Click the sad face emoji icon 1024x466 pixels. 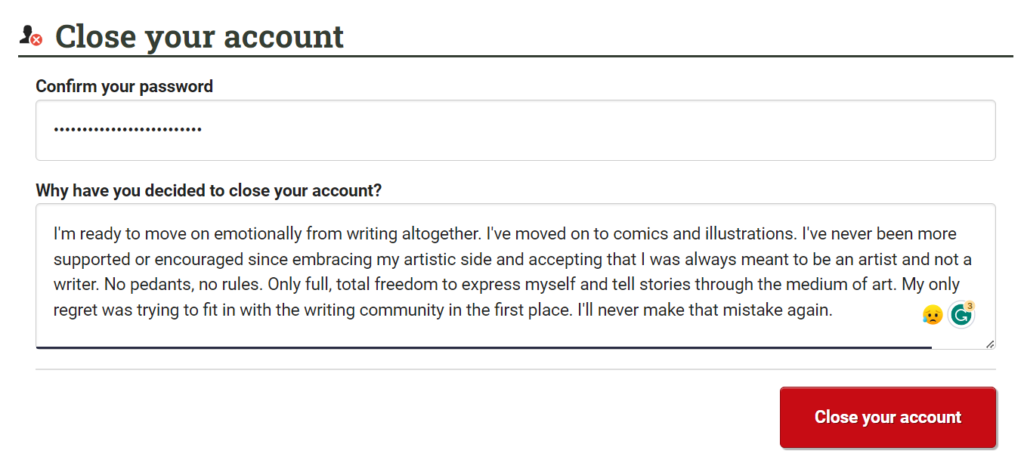[933, 314]
